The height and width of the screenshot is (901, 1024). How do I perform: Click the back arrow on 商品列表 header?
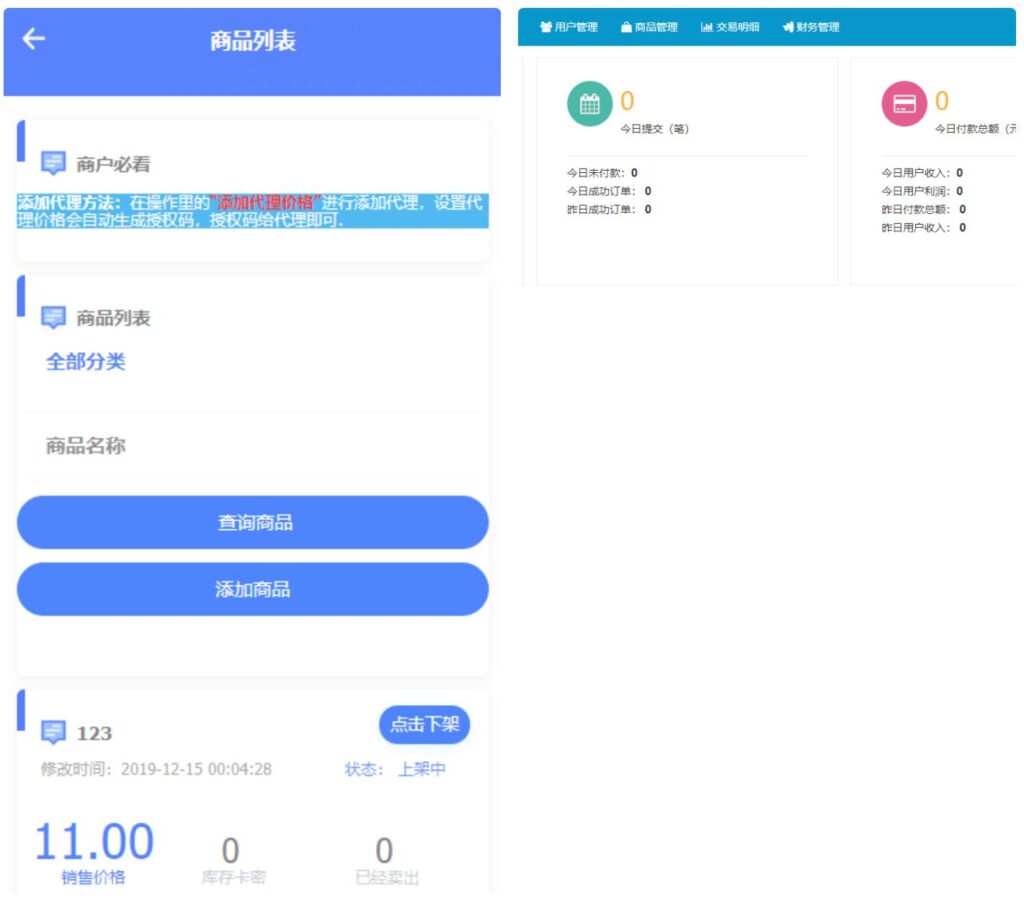(34, 39)
